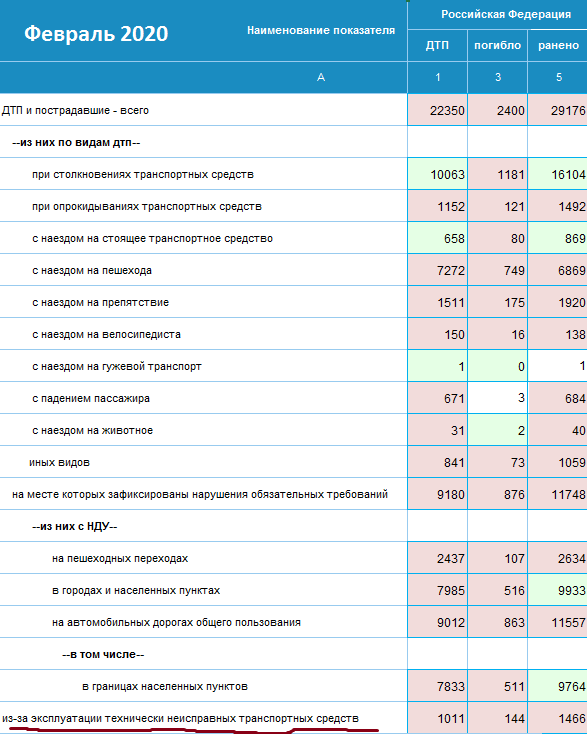Click total accidents value 22350

447,110
